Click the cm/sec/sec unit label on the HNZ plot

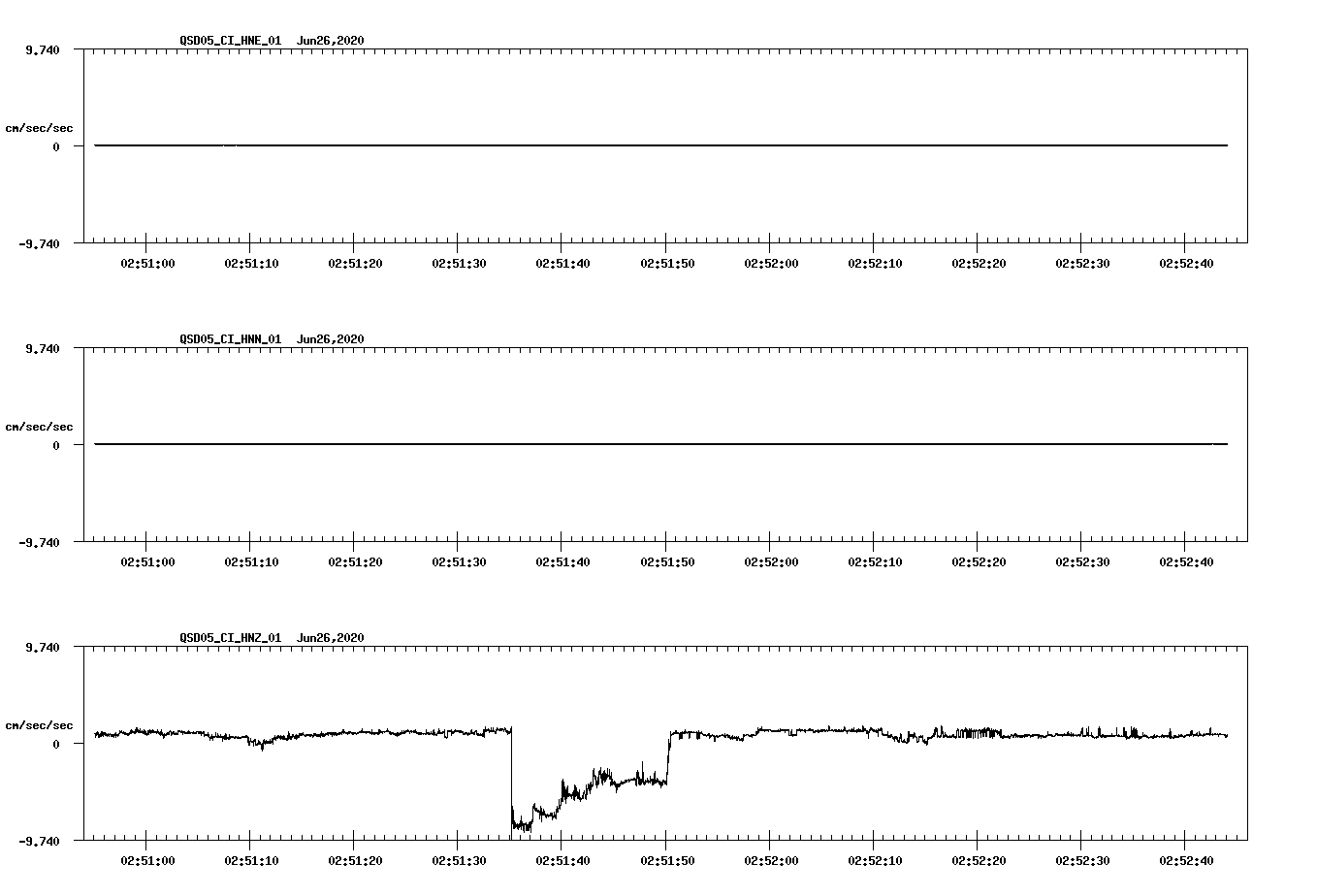39,725
